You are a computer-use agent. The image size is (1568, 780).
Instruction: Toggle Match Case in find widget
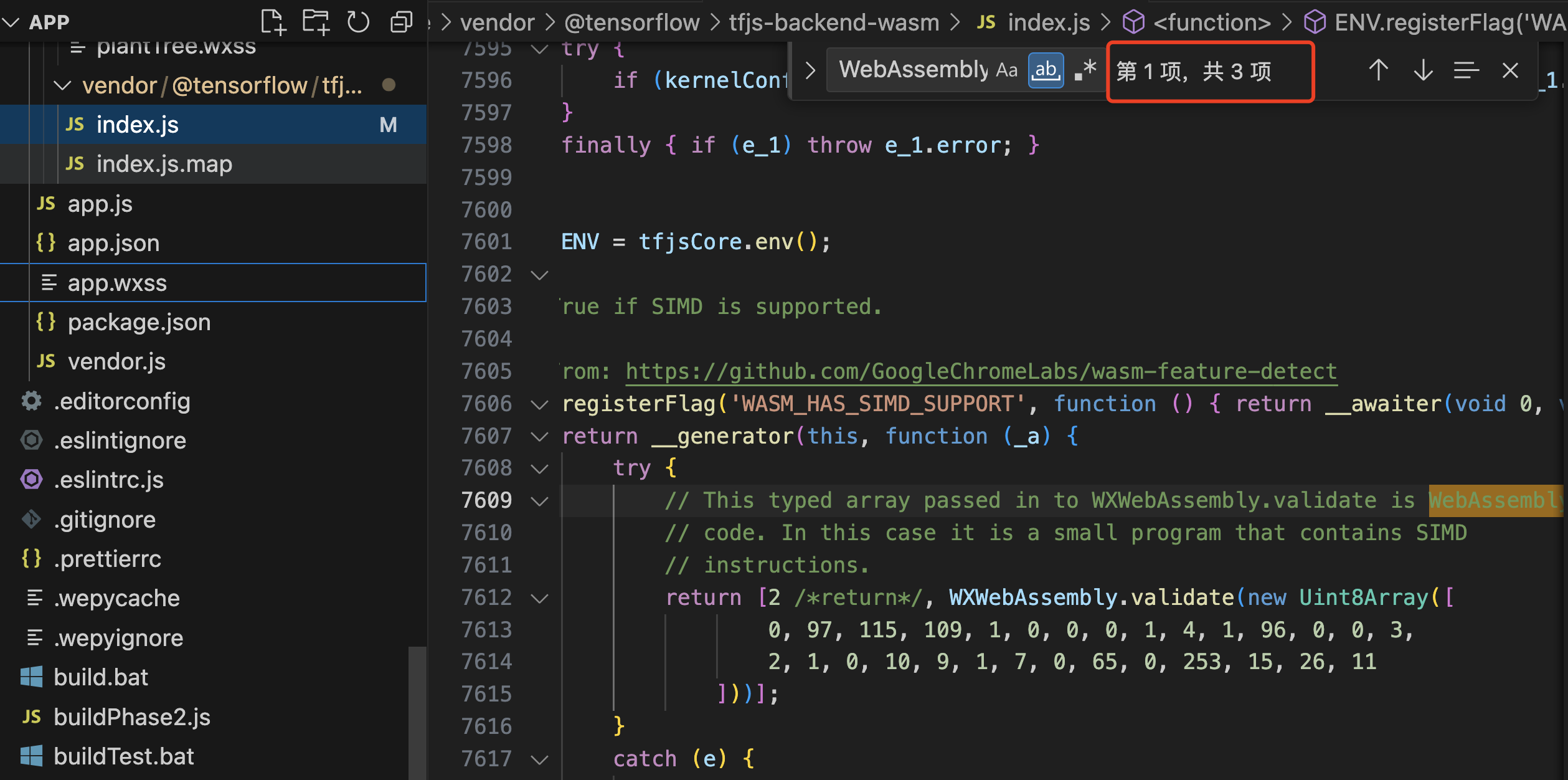coord(1006,70)
